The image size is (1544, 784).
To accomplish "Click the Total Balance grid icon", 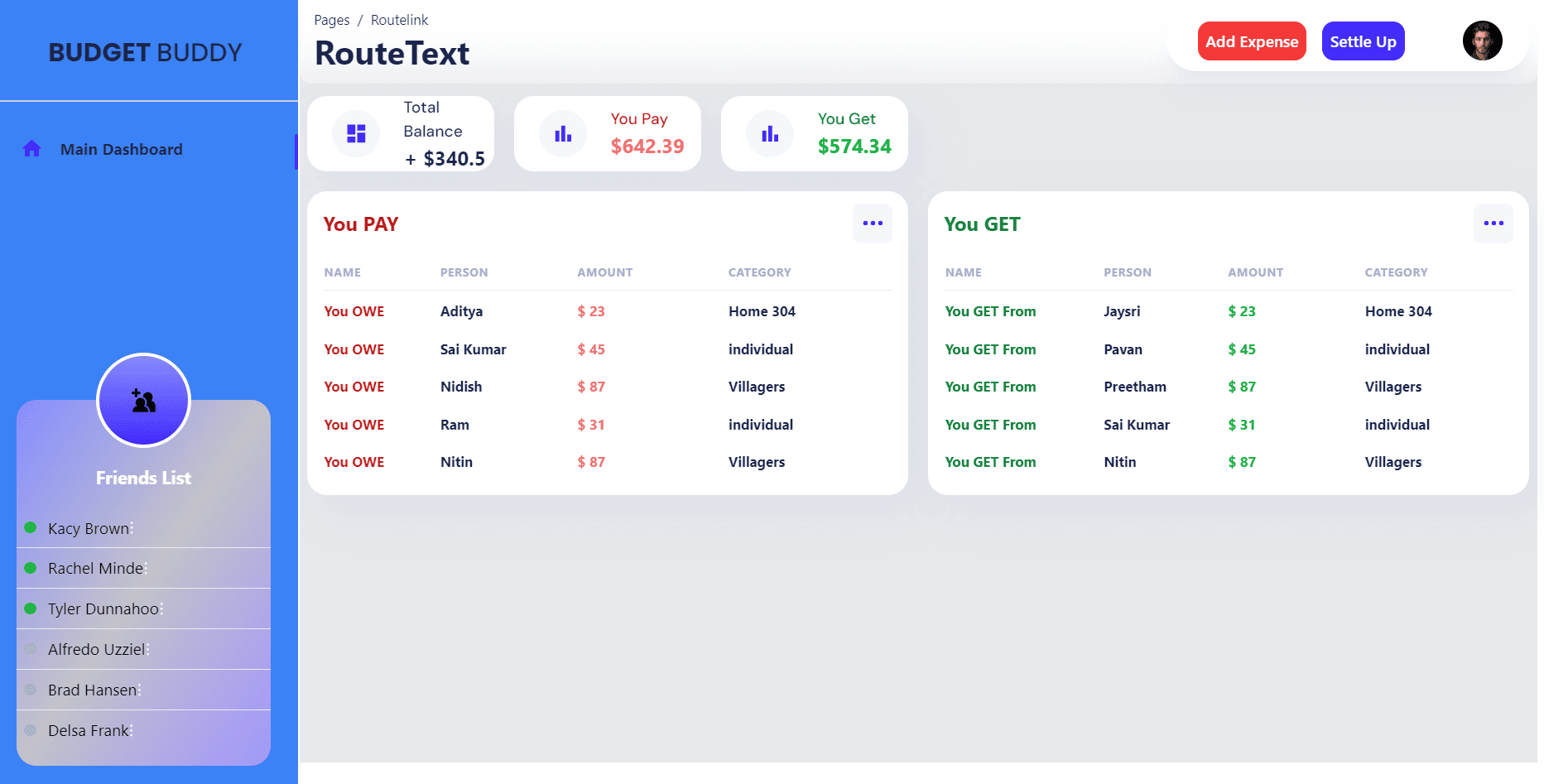I will (356, 133).
